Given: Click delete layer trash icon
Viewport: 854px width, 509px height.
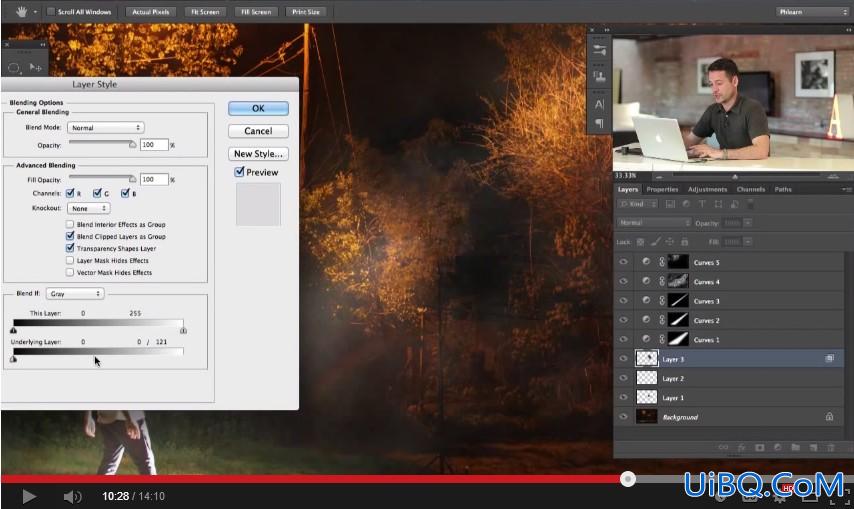Looking at the screenshot, I should click(831, 447).
